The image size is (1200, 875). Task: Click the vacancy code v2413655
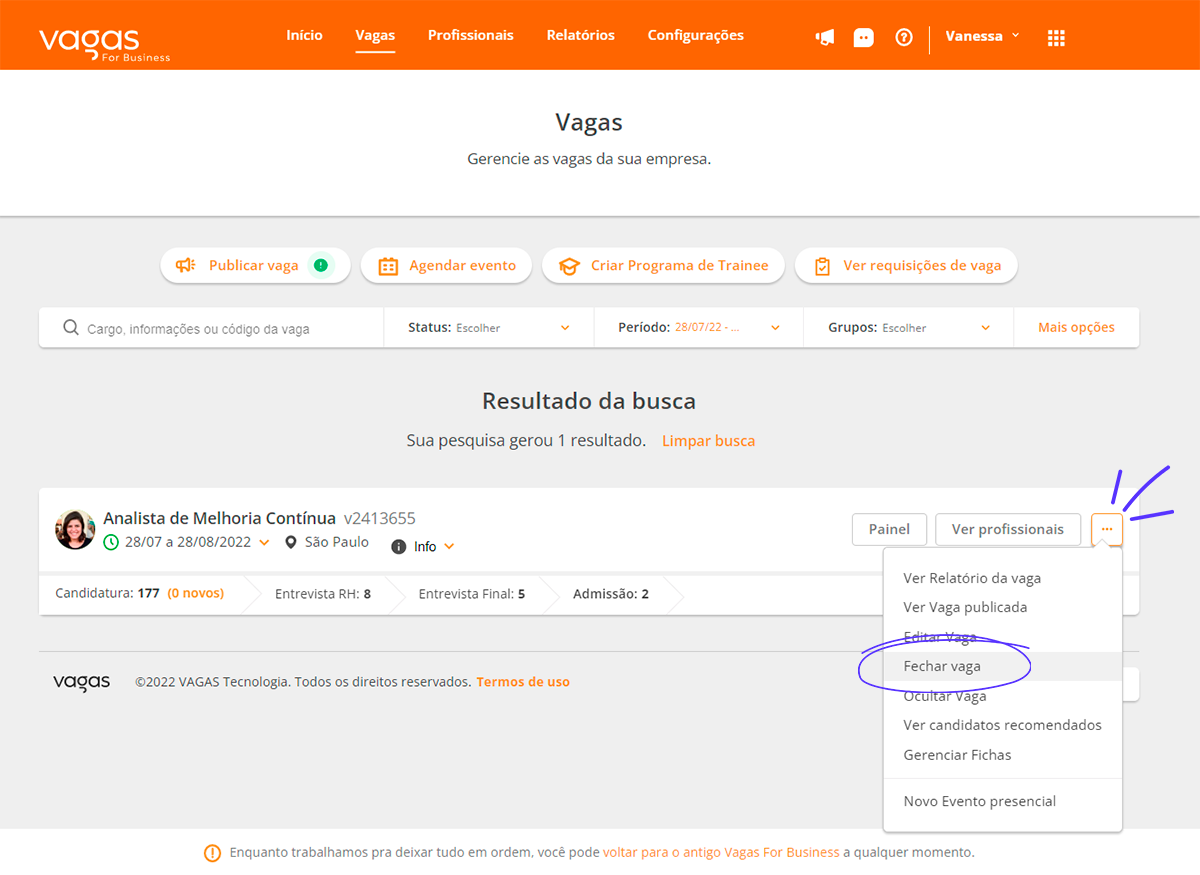(x=380, y=518)
